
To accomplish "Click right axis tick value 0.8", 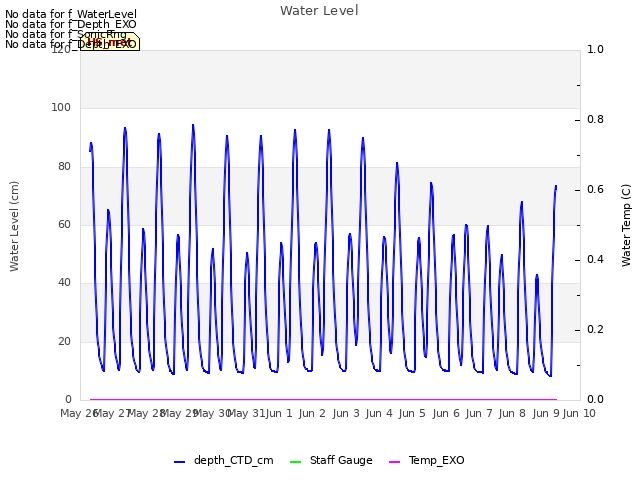I will (x=595, y=120).
